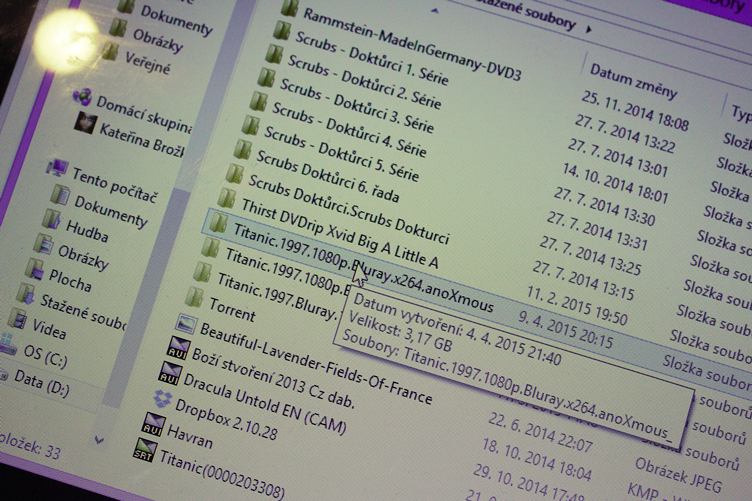This screenshot has width=752, height=501.
Task: Click the Videa folder icon in sidebar
Action: [x=18, y=319]
